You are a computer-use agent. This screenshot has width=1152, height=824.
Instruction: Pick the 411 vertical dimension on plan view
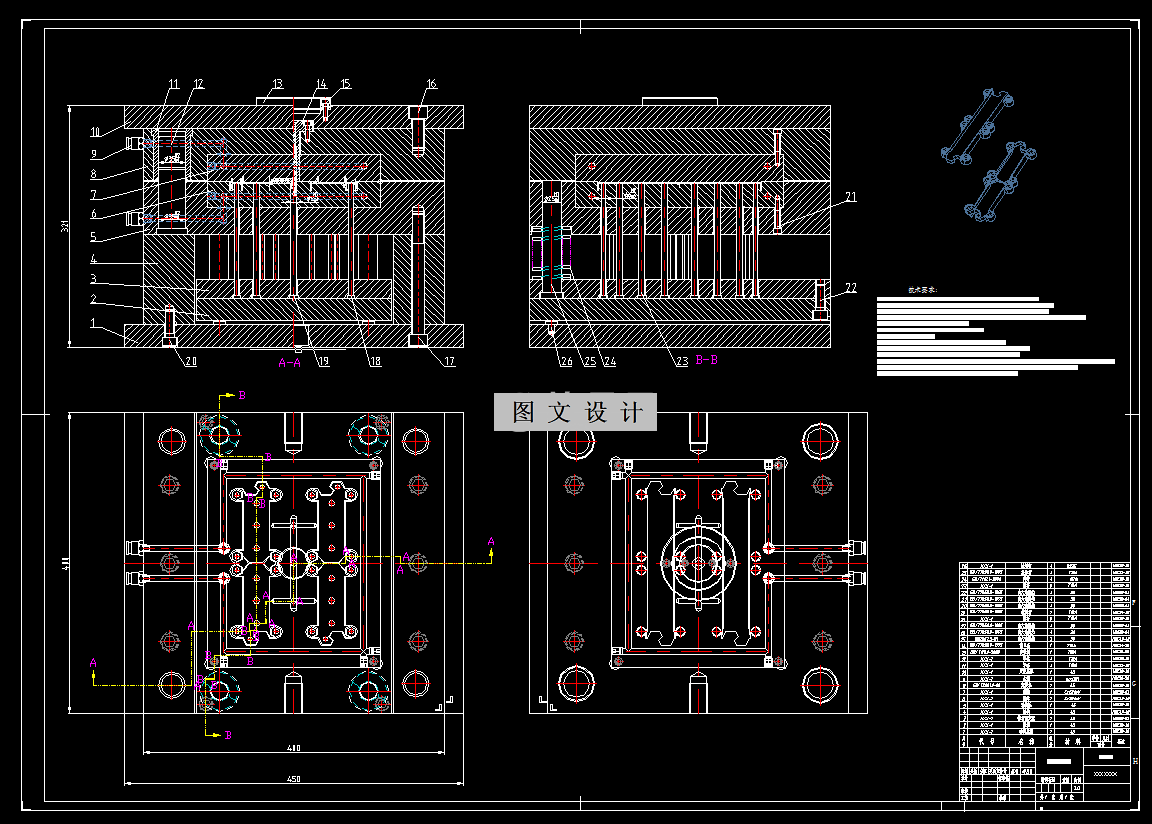point(65,563)
